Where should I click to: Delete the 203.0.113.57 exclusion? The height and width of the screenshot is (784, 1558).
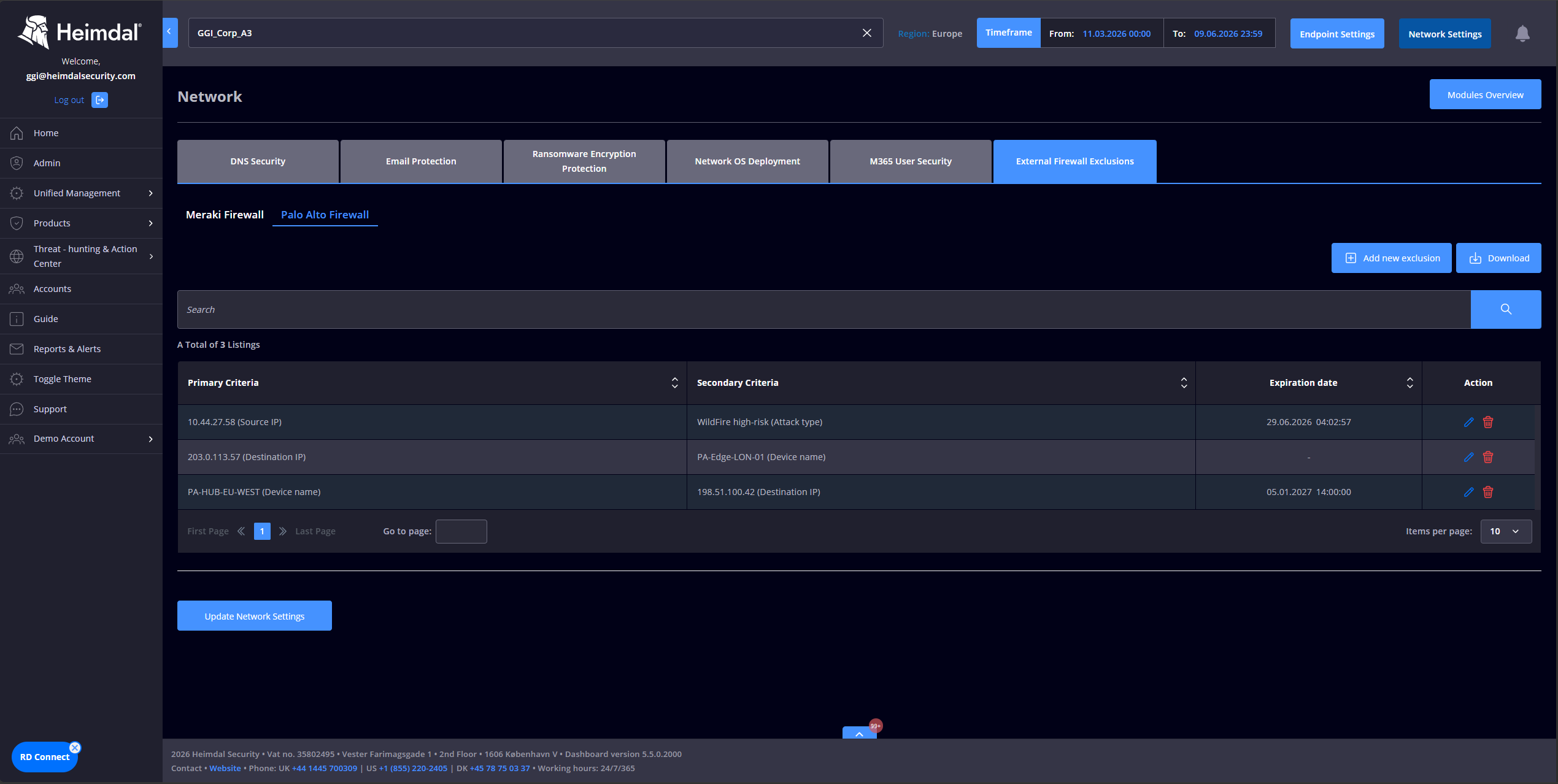pos(1488,457)
